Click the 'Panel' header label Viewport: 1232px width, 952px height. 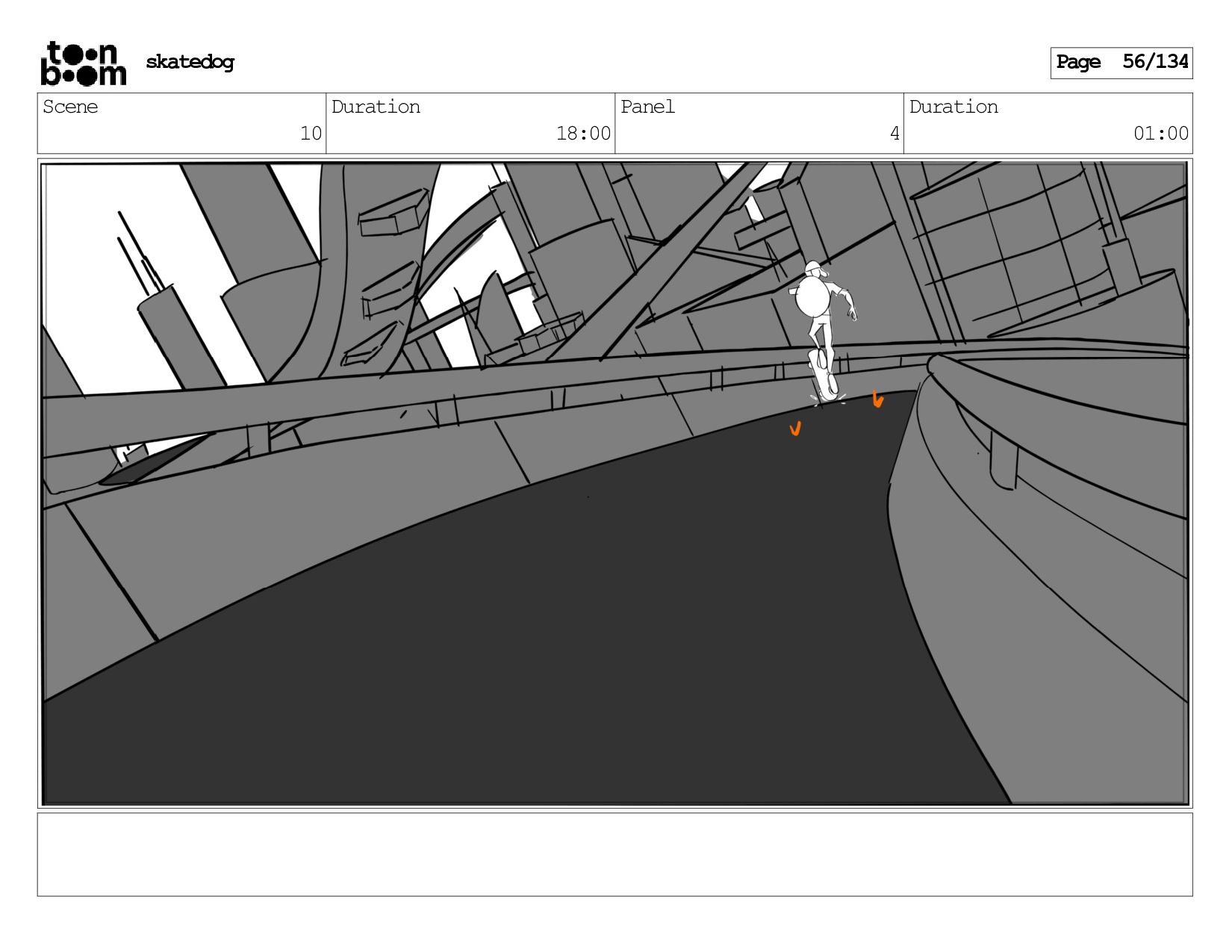click(647, 107)
